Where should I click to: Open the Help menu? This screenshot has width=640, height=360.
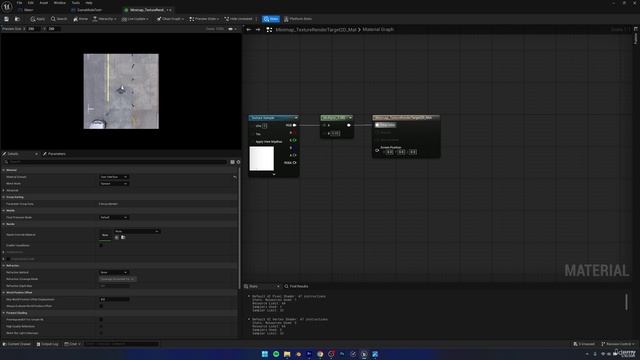point(89,3)
